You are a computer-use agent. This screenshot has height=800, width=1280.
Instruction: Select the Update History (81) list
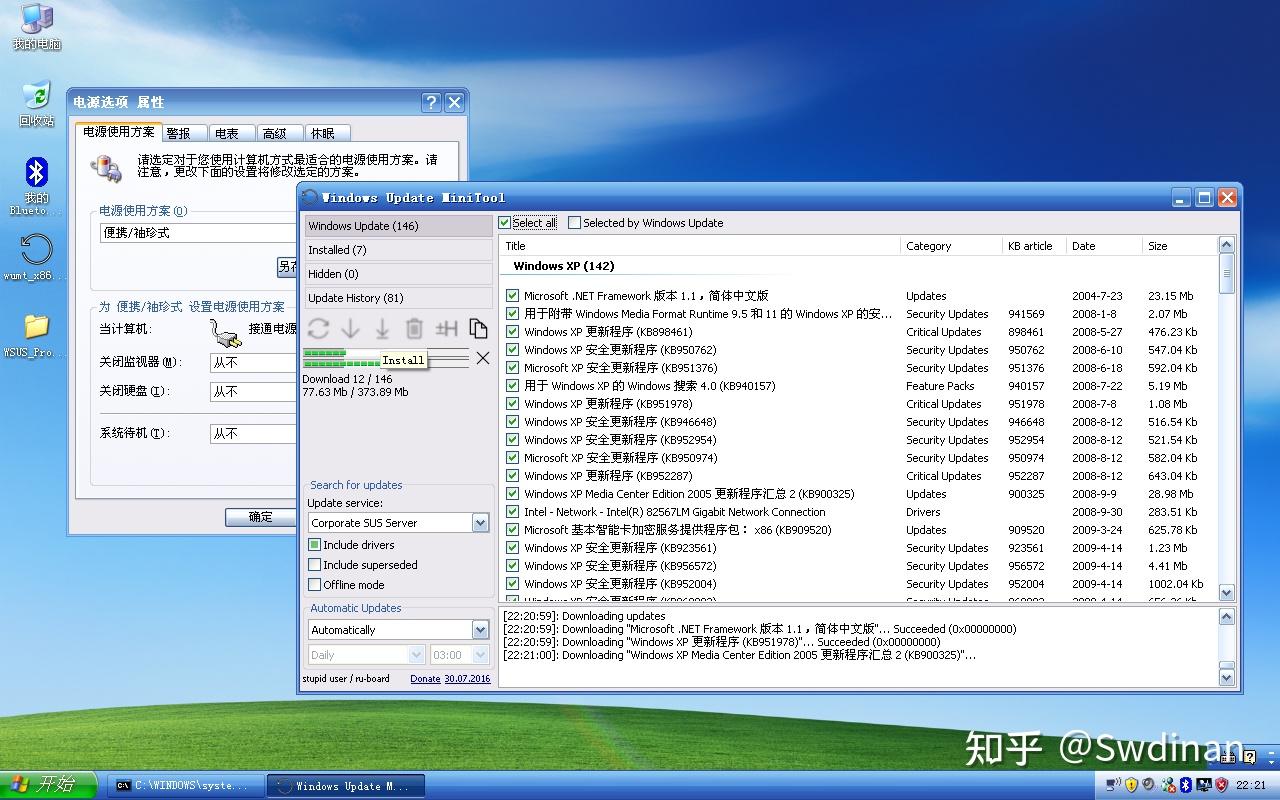point(398,298)
